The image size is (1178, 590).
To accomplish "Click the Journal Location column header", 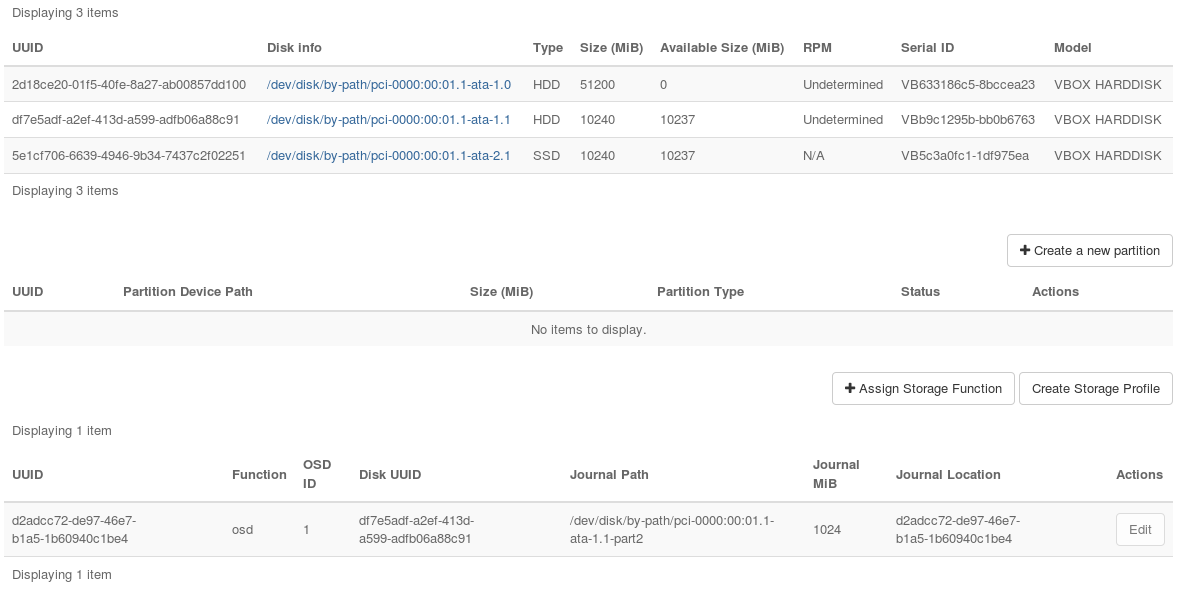I will coord(948,475).
